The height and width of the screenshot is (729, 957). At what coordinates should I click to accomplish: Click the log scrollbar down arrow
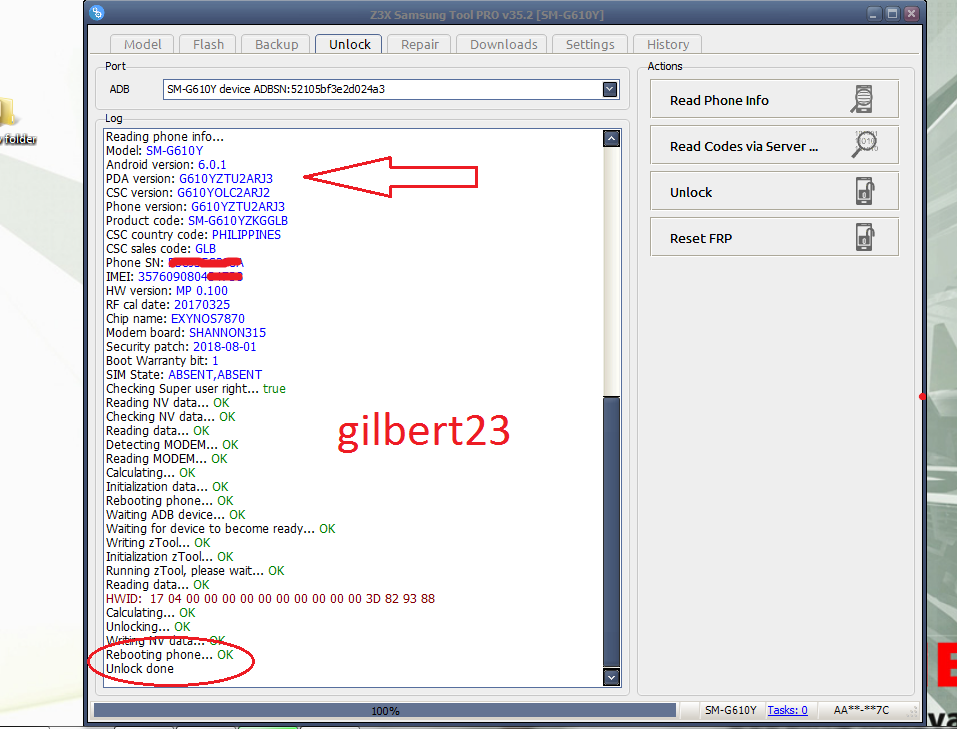tap(611, 677)
